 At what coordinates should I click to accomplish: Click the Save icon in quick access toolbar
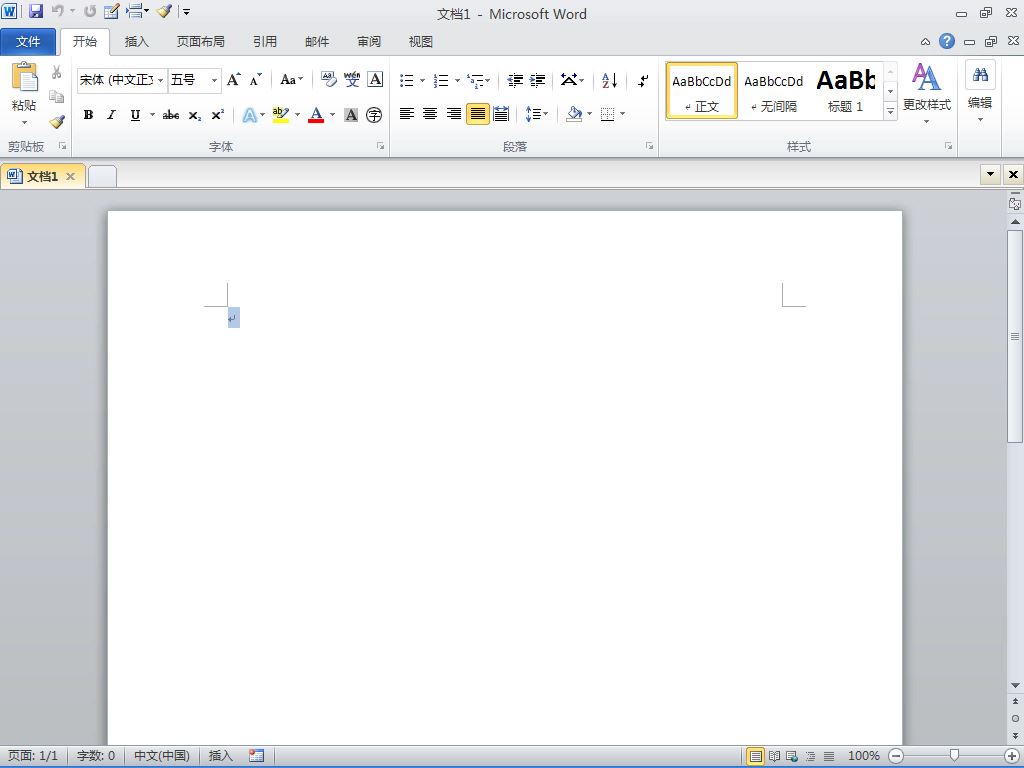click(36, 11)
